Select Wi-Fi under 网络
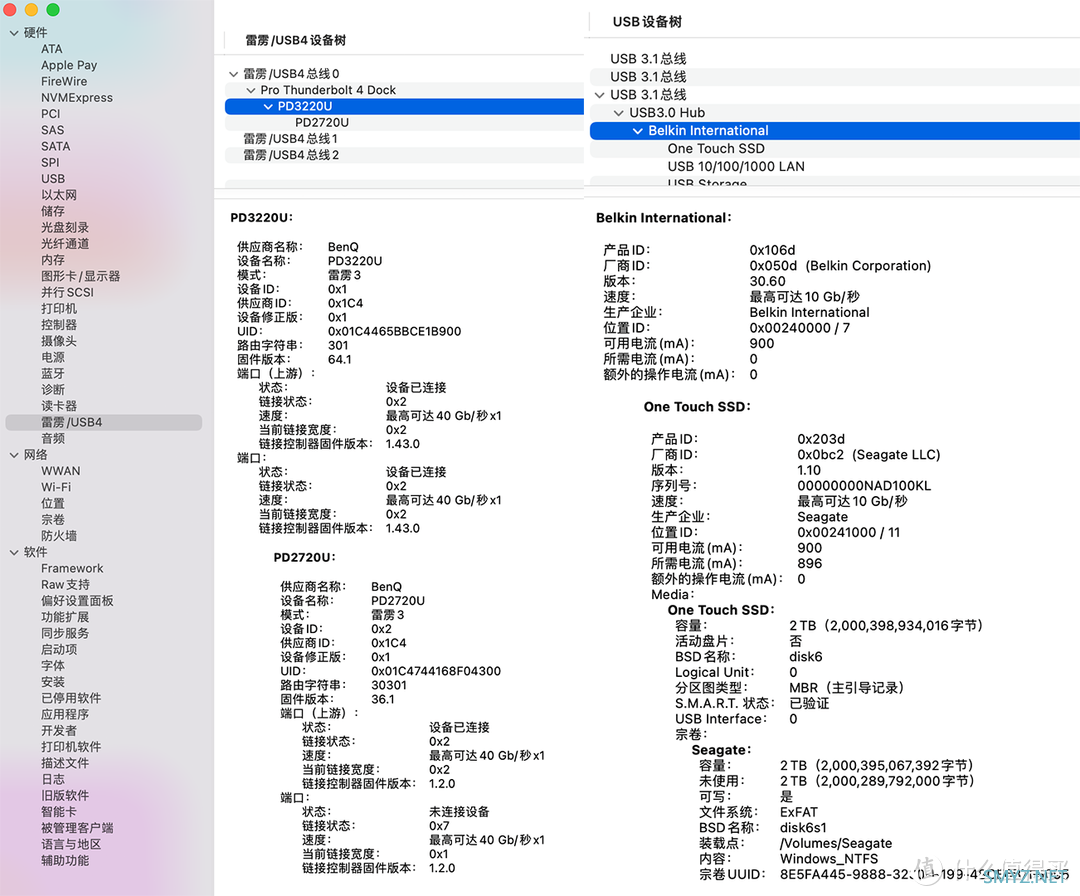Viewport: 1080px width, 896px height. tap(56, 487)
